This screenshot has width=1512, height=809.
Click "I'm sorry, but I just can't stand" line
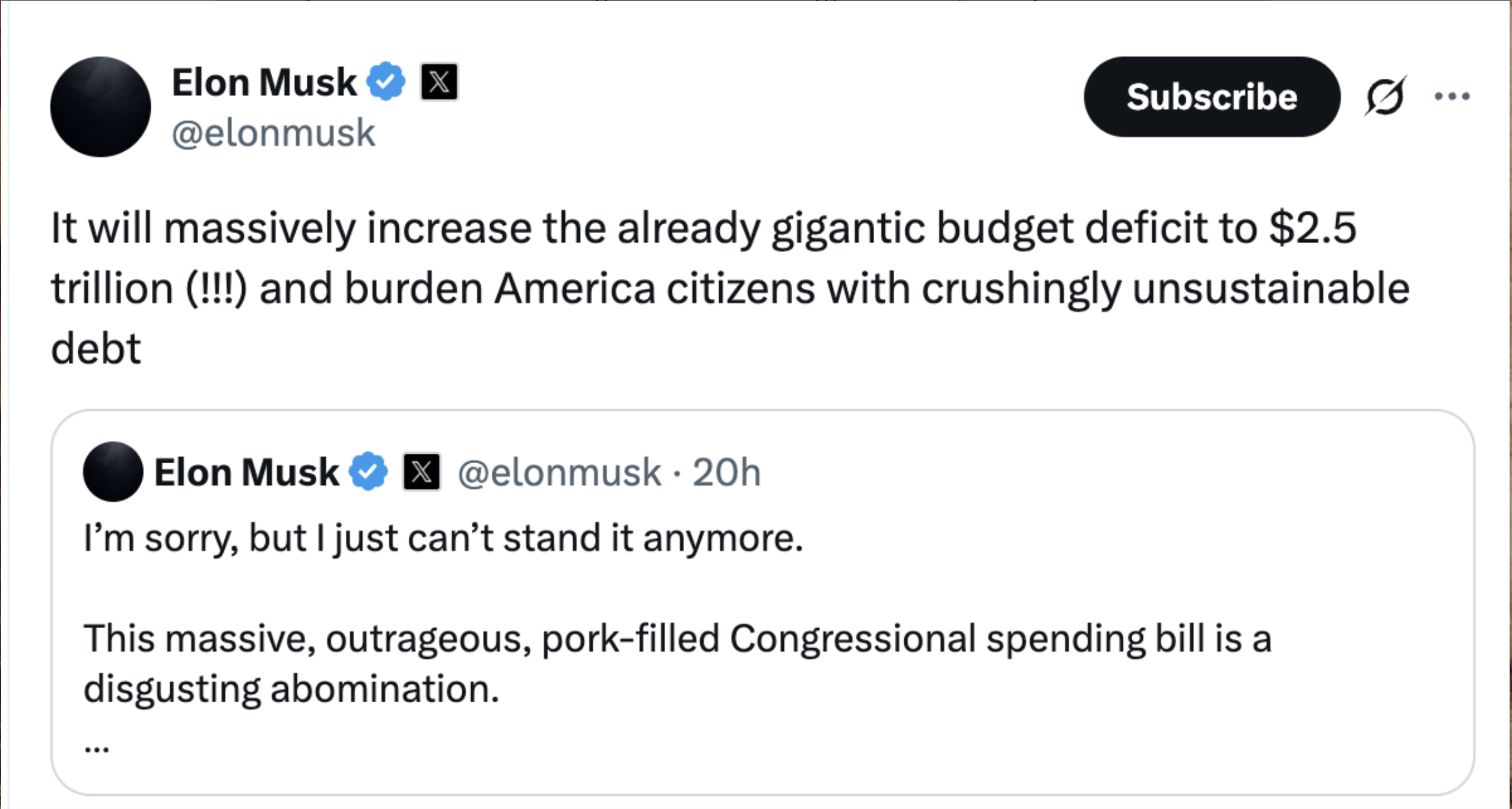pyautogui.click(x=443, y=539)
